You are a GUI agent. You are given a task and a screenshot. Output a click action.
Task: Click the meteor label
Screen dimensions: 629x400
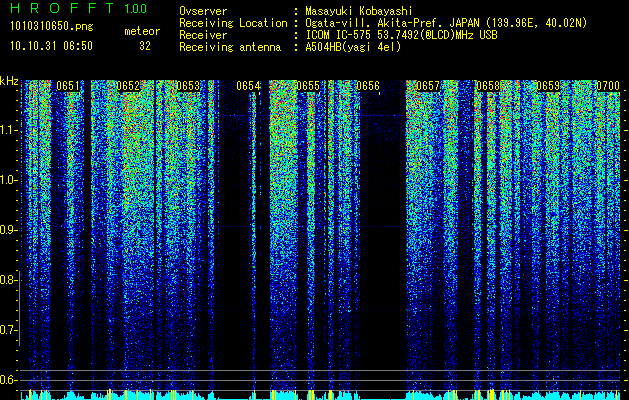(x=142, y=31)
